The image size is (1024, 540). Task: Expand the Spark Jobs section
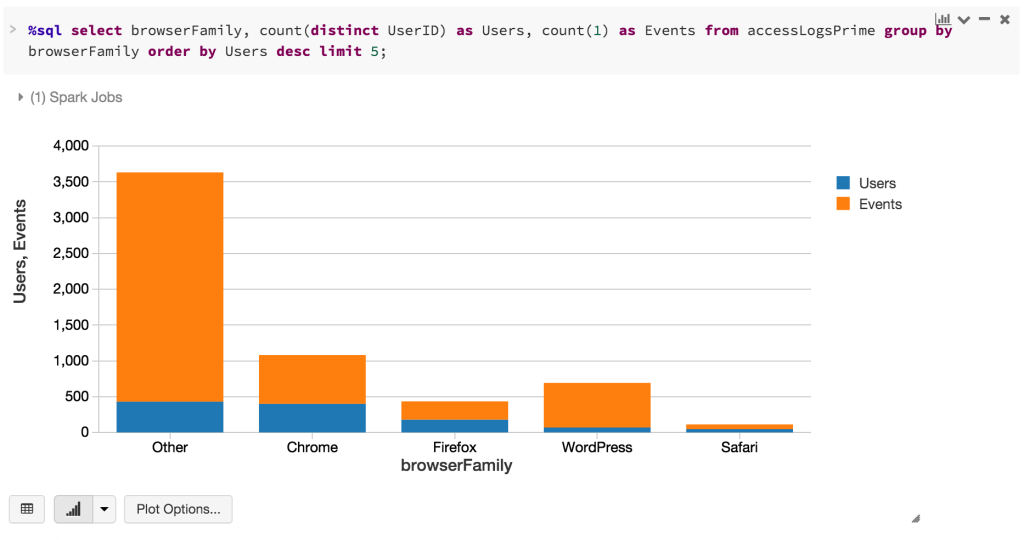[70, 97]
